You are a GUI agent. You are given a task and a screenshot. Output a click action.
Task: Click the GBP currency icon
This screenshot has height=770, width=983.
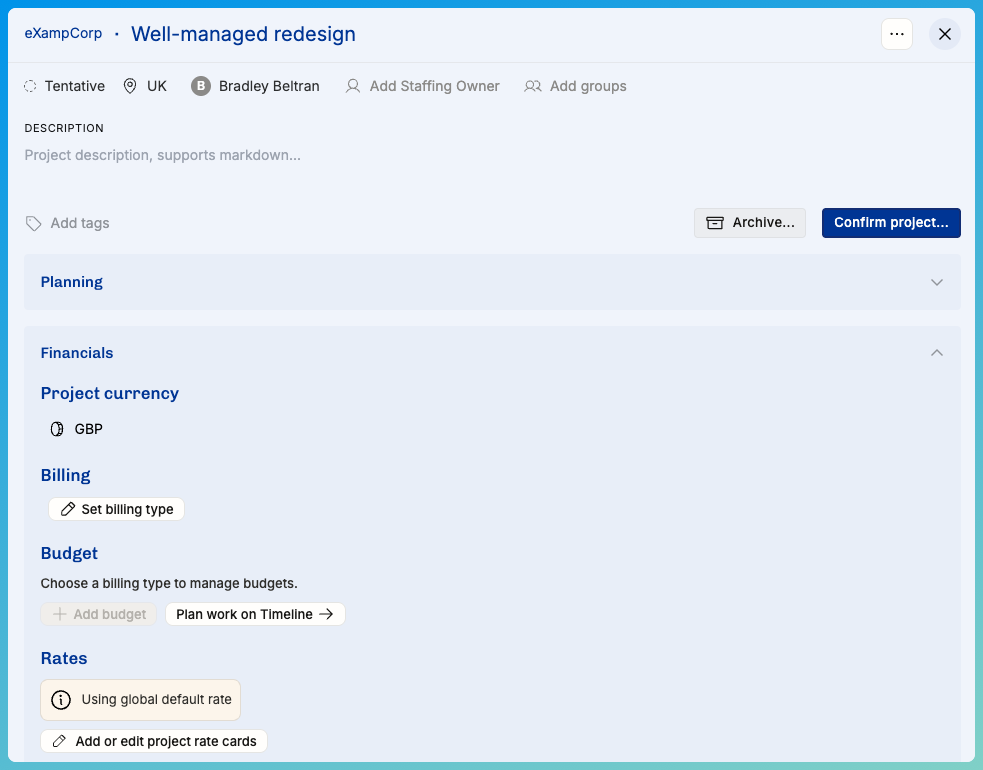coord(57,430)
